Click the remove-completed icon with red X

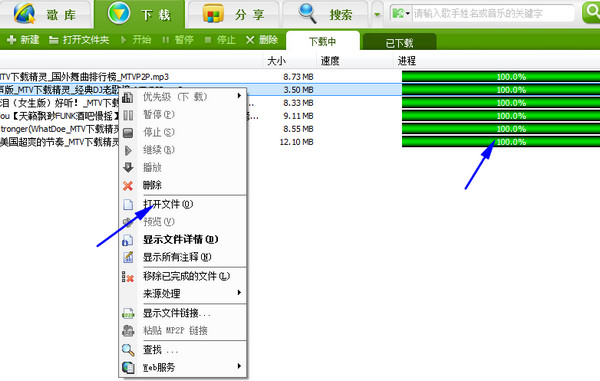[x=128, y=277]
